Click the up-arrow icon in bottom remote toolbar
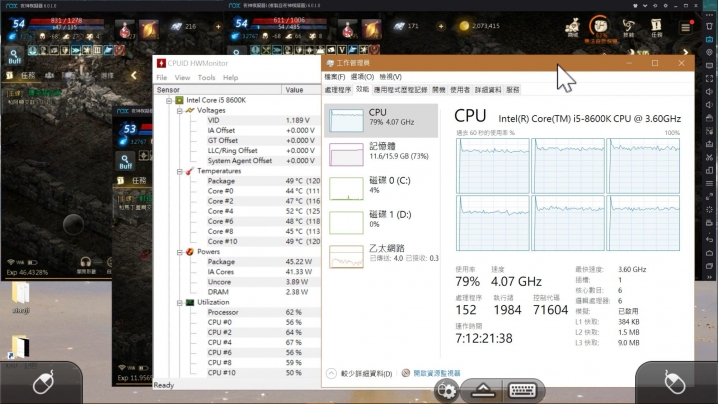This screenshot has width=720, height=404. (483, 390)
